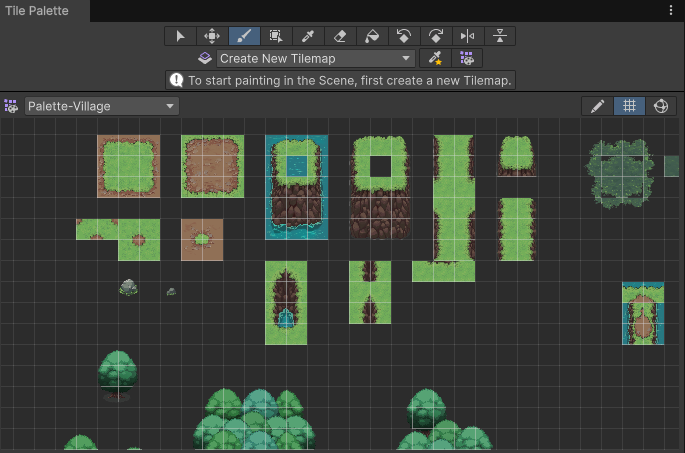Image resolution: width=685 pixels, height=453 pixels.
Task: Rotate tile clockwise
Action: pos(436,36)
